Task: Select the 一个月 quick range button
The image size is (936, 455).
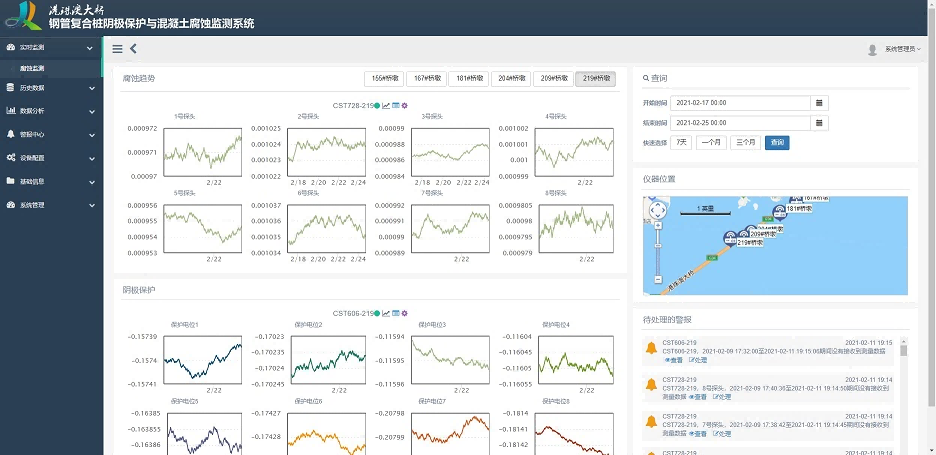Action: pyautogui.click(x=712, y=143)
